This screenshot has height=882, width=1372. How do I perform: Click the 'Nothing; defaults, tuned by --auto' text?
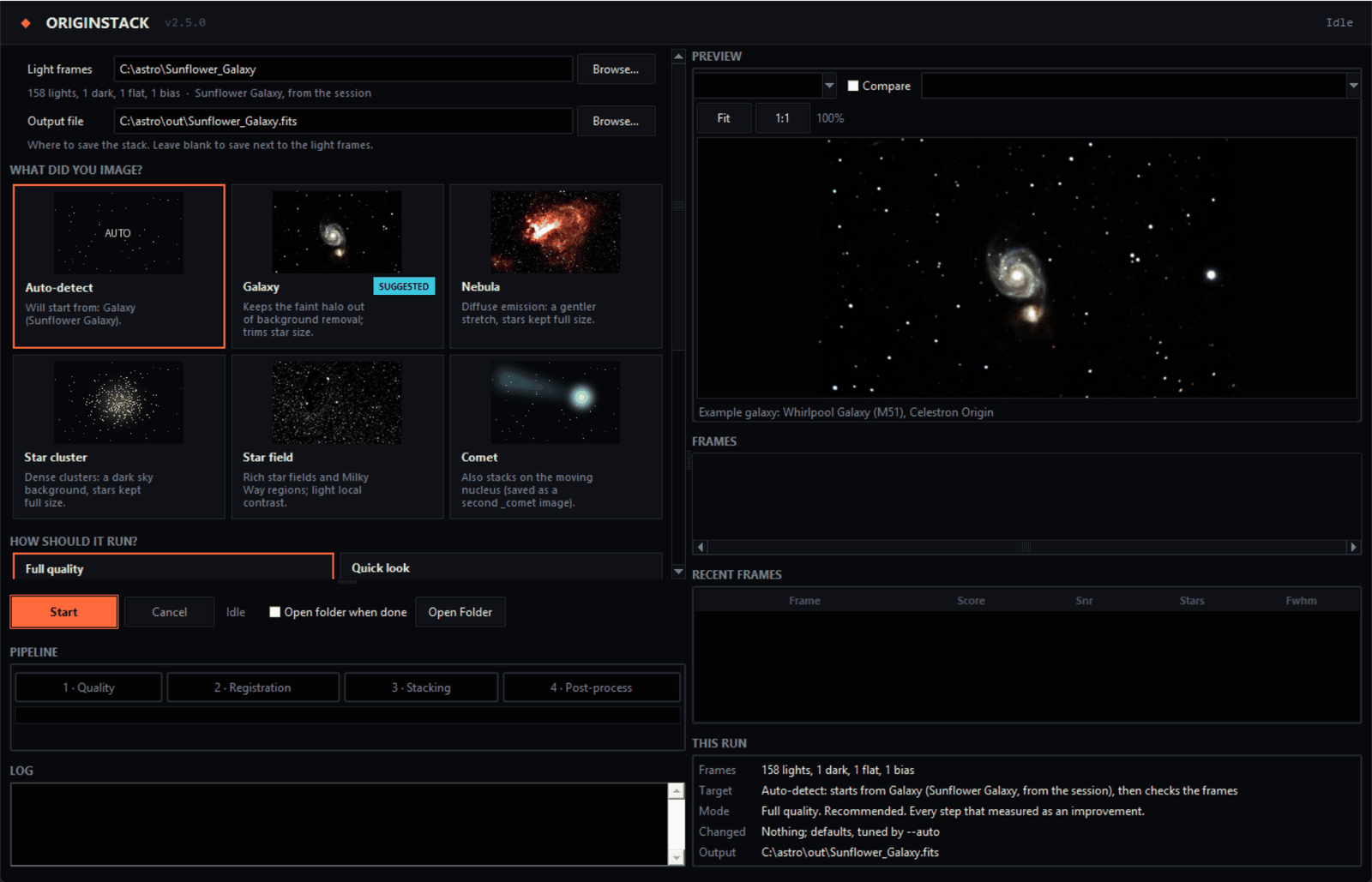click(x=850, y=831)
